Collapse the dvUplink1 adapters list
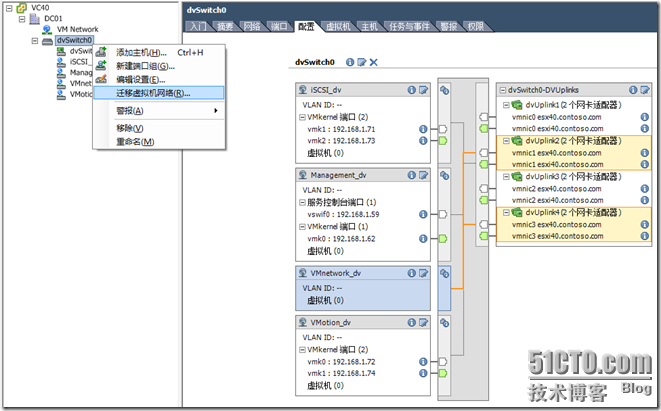 (506, 105)
